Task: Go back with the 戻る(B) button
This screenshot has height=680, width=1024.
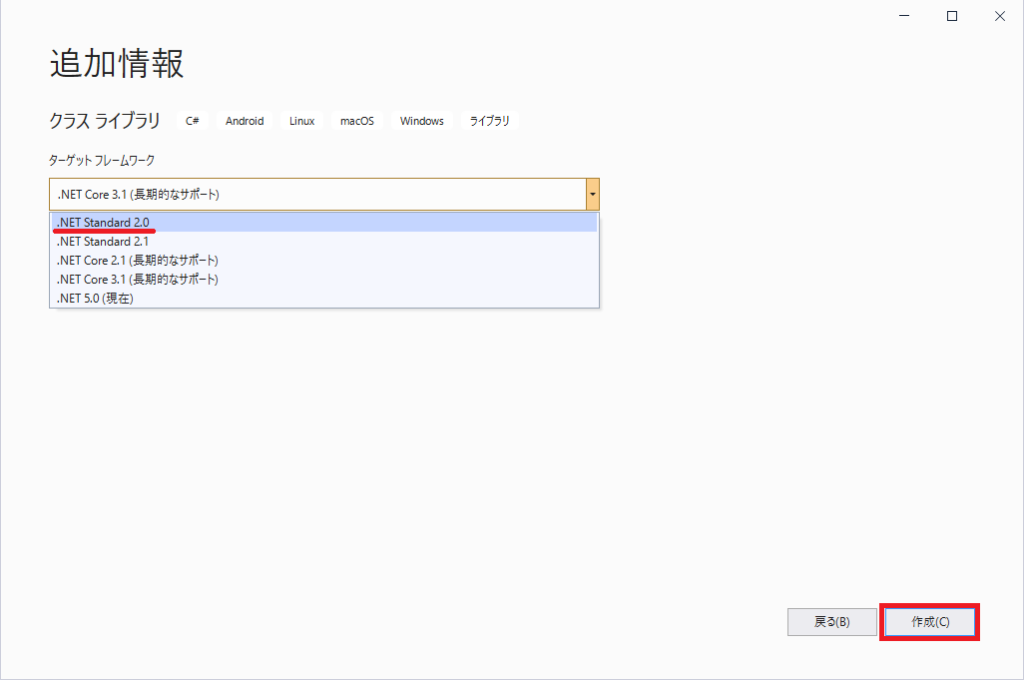Action: 832,622
